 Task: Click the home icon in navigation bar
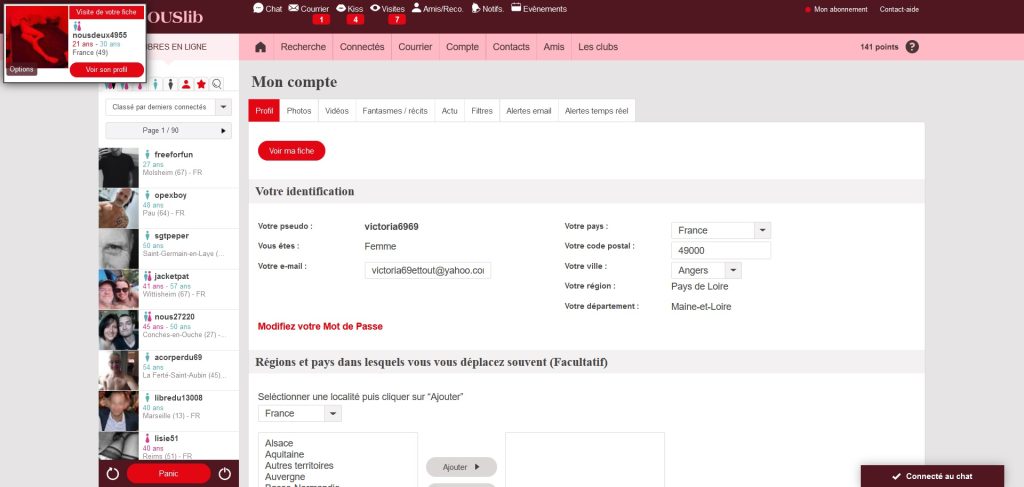pos(260,47)
